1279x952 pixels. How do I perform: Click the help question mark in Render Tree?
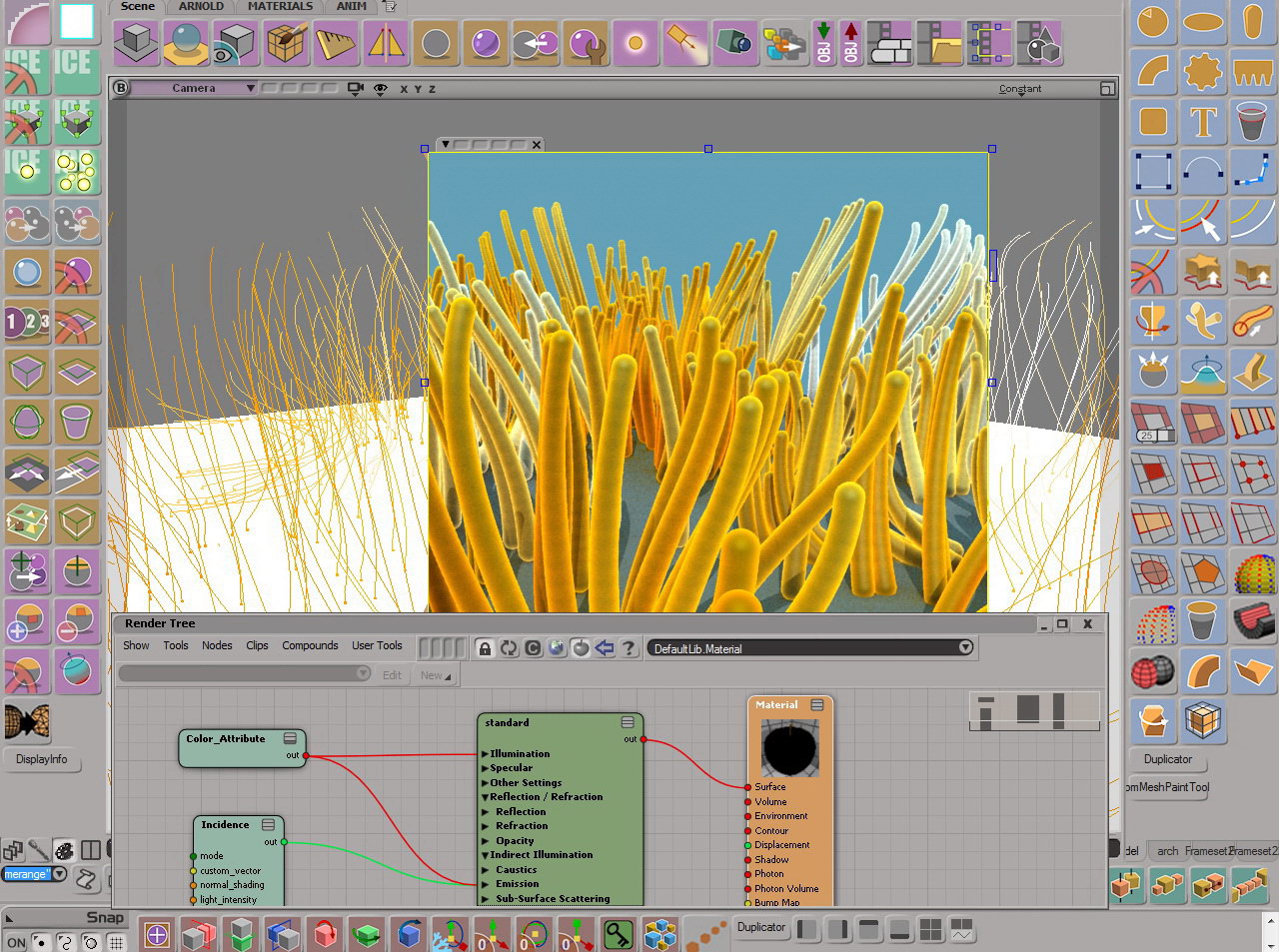[629, 648]
